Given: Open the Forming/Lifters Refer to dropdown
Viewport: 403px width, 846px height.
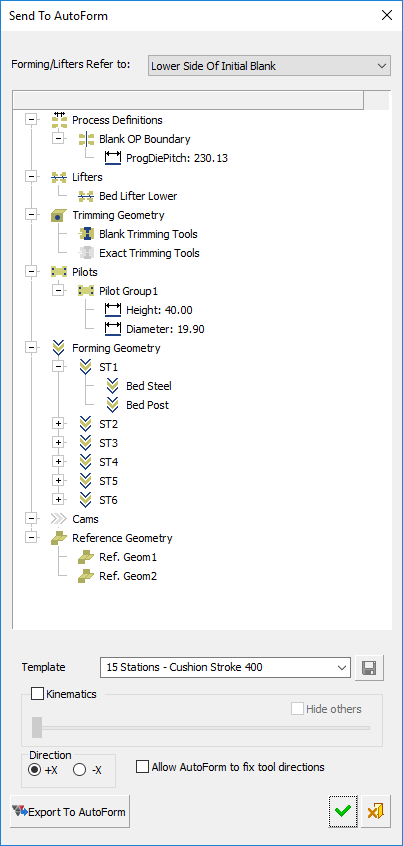Looking at the screenshot, I should point(269,66).
